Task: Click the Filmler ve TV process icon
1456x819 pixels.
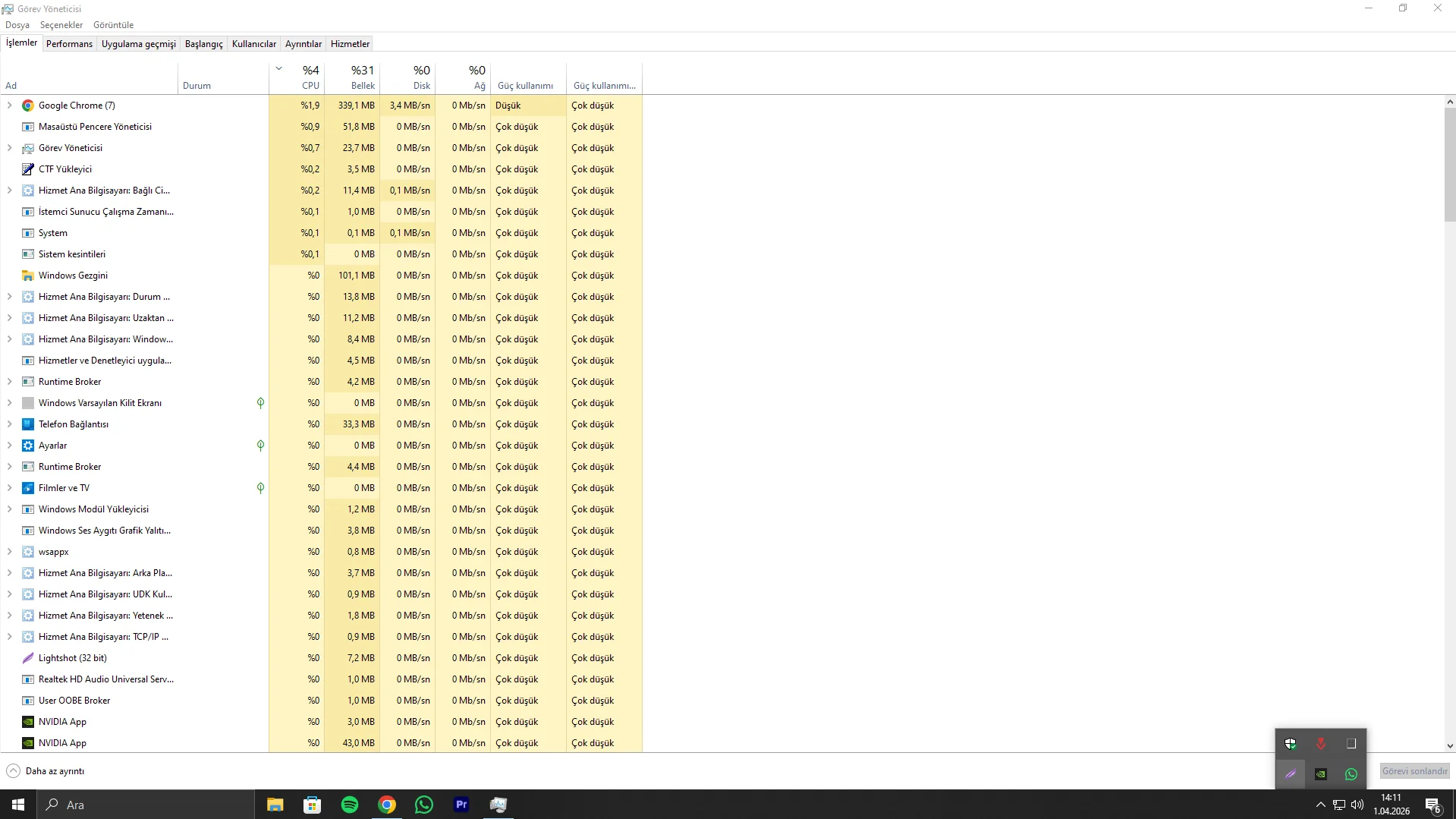Action: point(28,488)
